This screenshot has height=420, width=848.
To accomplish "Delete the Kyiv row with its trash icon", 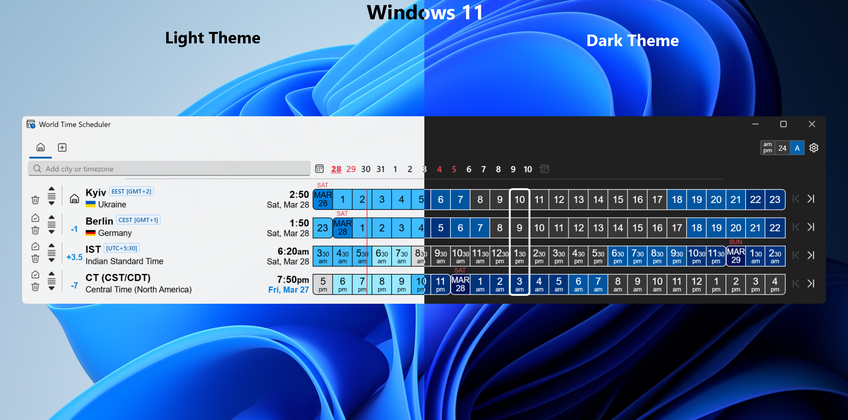I will point(35,200).
